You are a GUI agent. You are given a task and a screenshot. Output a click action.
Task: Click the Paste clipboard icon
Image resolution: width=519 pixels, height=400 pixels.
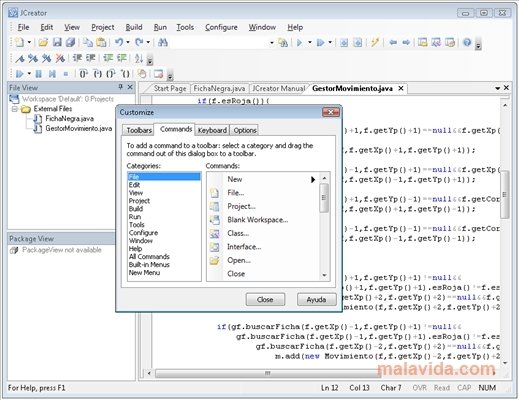[x=101, y=42]
